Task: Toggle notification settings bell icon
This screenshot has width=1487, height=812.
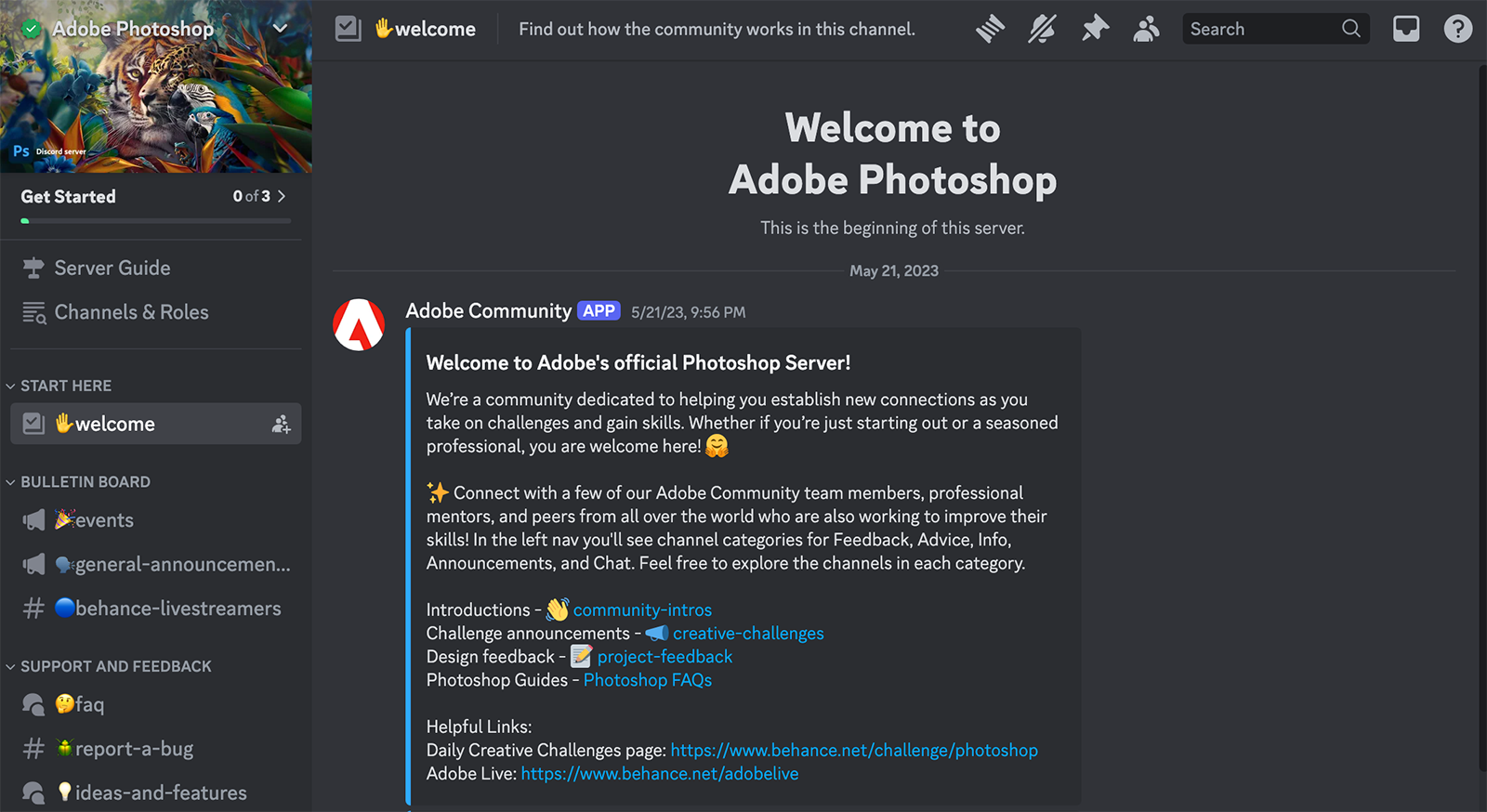Action: pyautogui.click(x=1042, y=29)
